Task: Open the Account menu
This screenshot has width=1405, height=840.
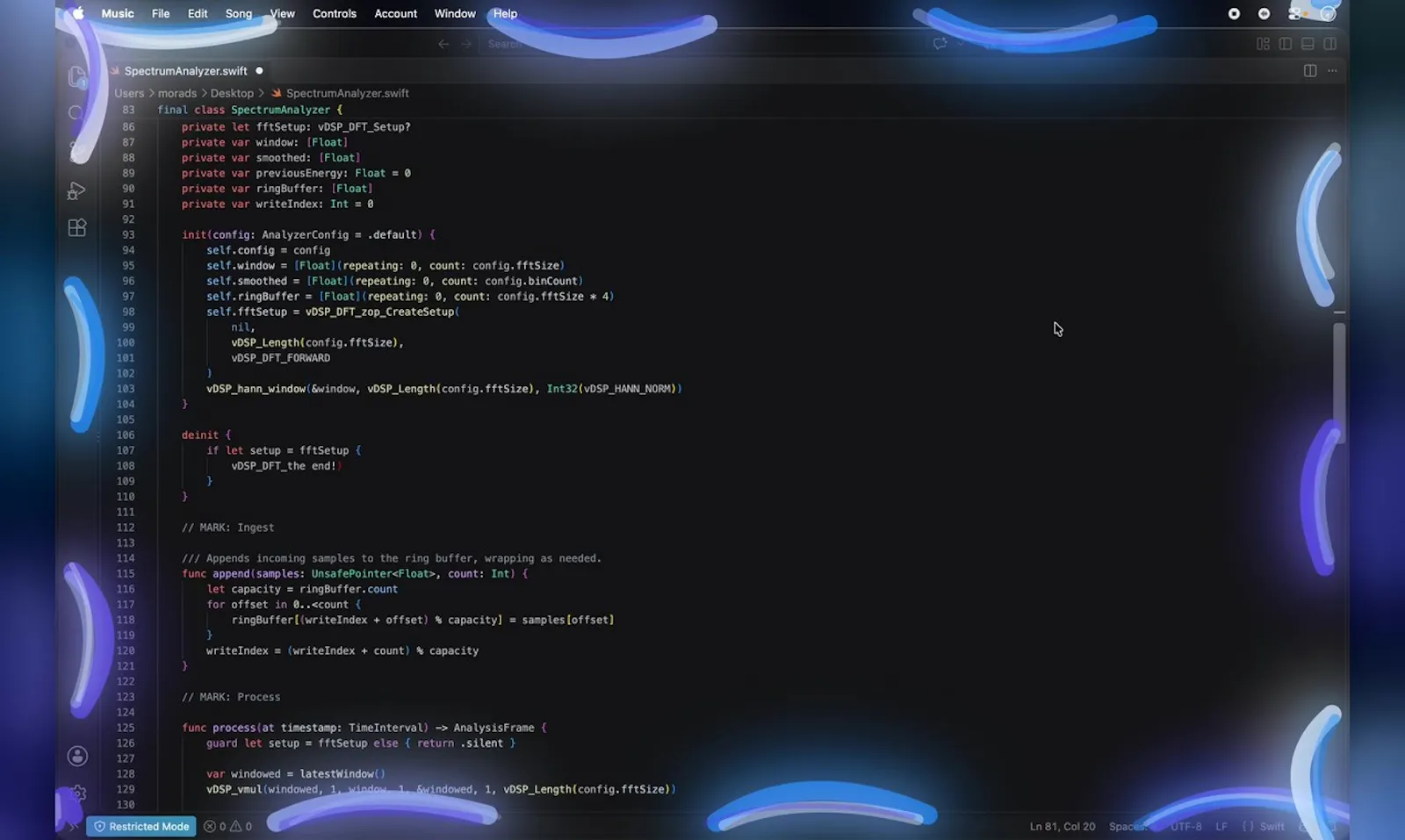Action: click(396, 13)
